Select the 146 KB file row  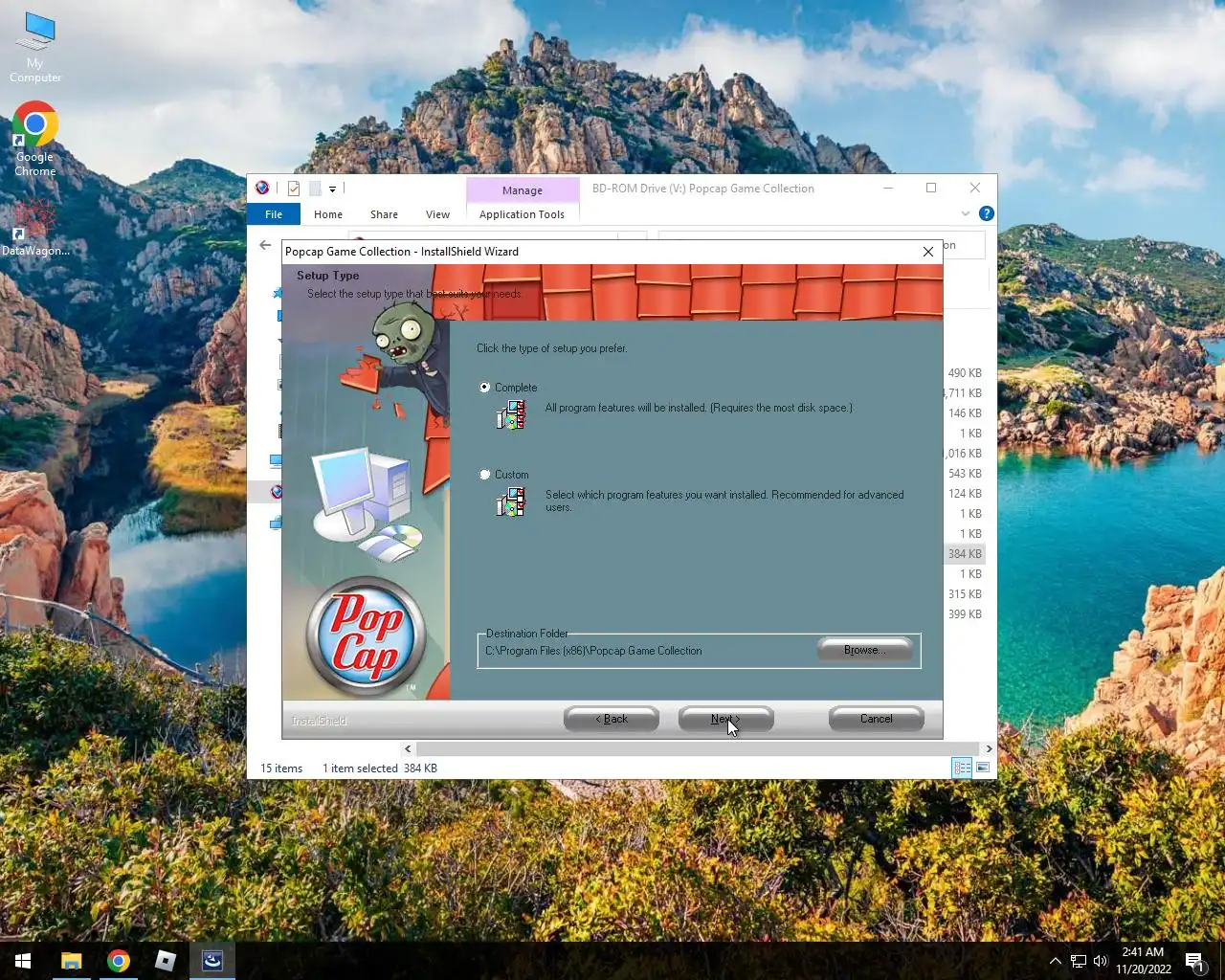[965, 412]
